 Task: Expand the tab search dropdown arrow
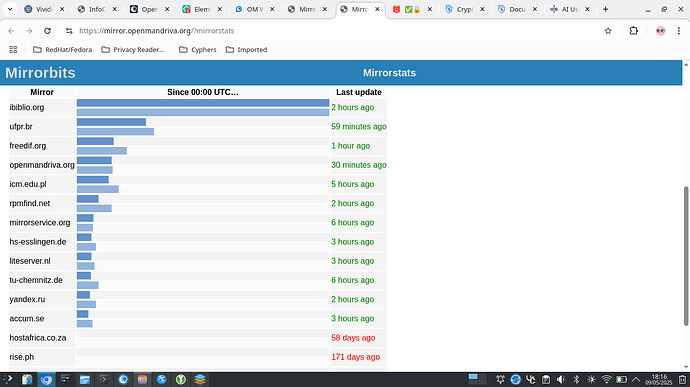pyautogui.click(x=10, y=9)
